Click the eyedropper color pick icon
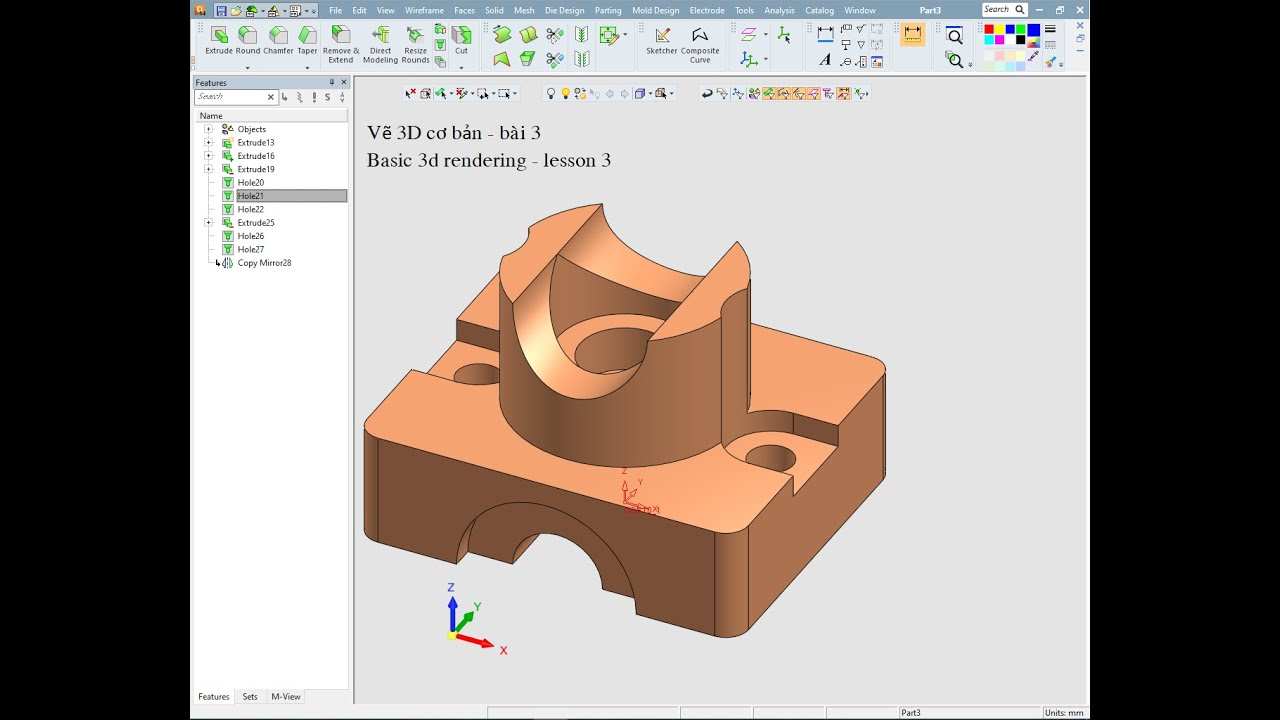Viewport: 1280px width, 720px height. click(x=1034, y=58)
